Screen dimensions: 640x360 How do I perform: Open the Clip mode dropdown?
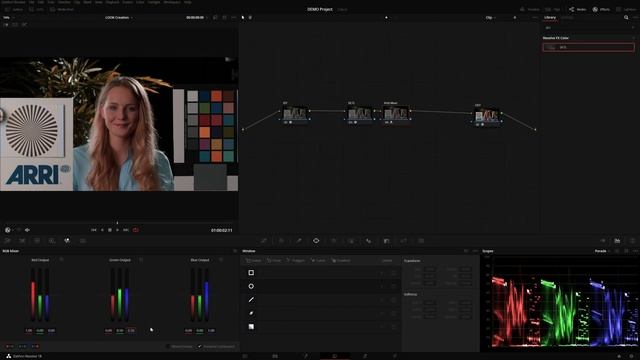(491, 18)
